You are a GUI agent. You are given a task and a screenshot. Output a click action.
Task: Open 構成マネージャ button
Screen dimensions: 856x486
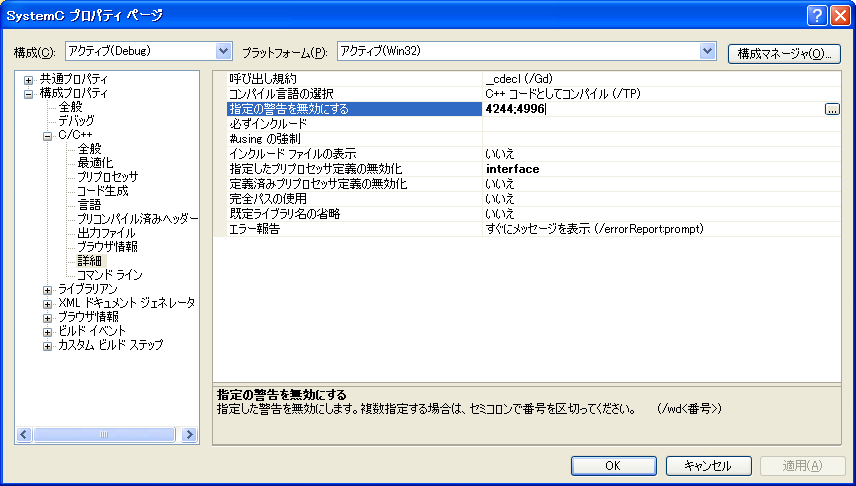pyautogui.click(x=784, y=54)
